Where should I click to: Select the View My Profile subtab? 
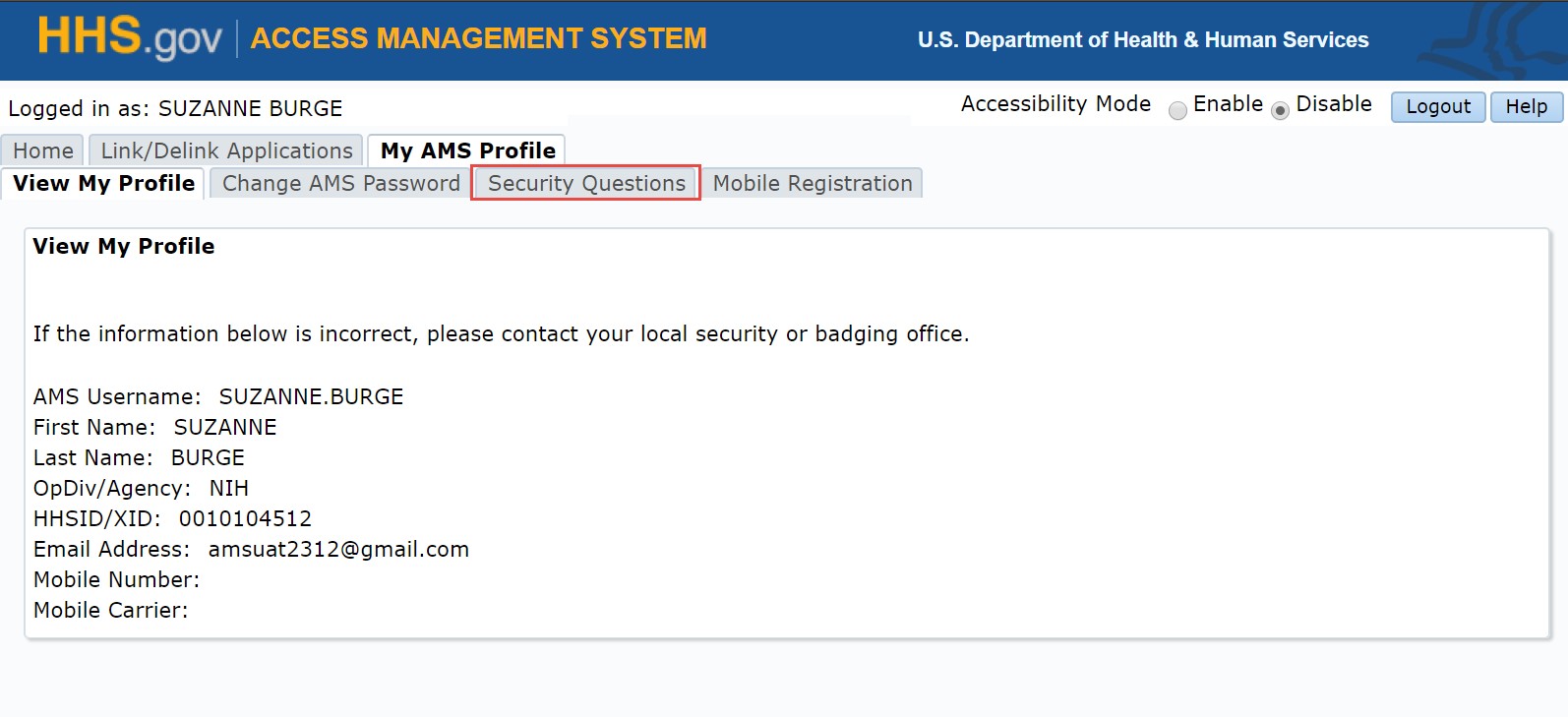point(103,184)
